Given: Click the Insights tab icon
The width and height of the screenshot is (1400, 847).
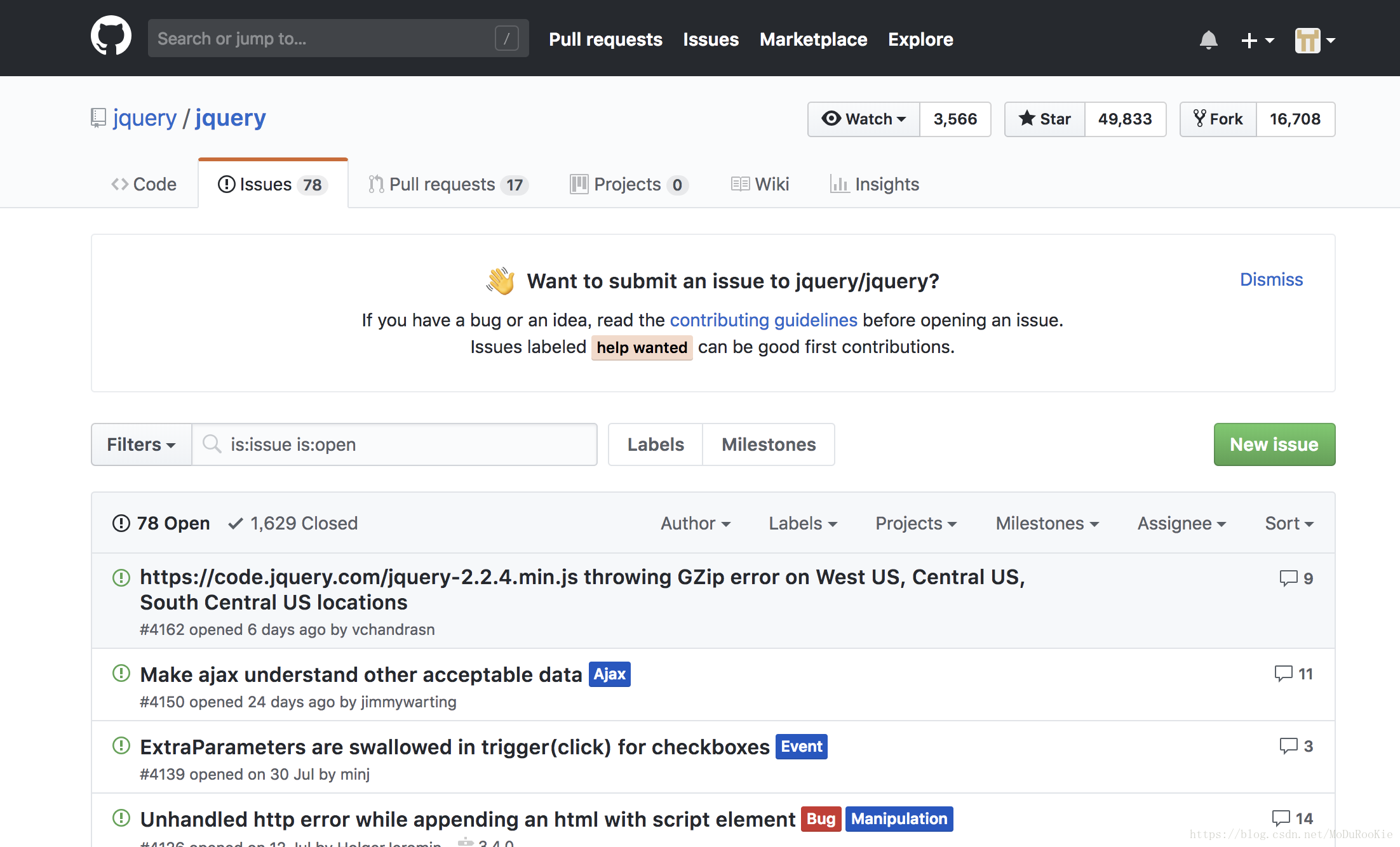Looking at the screenshot, I should [837, 184].
